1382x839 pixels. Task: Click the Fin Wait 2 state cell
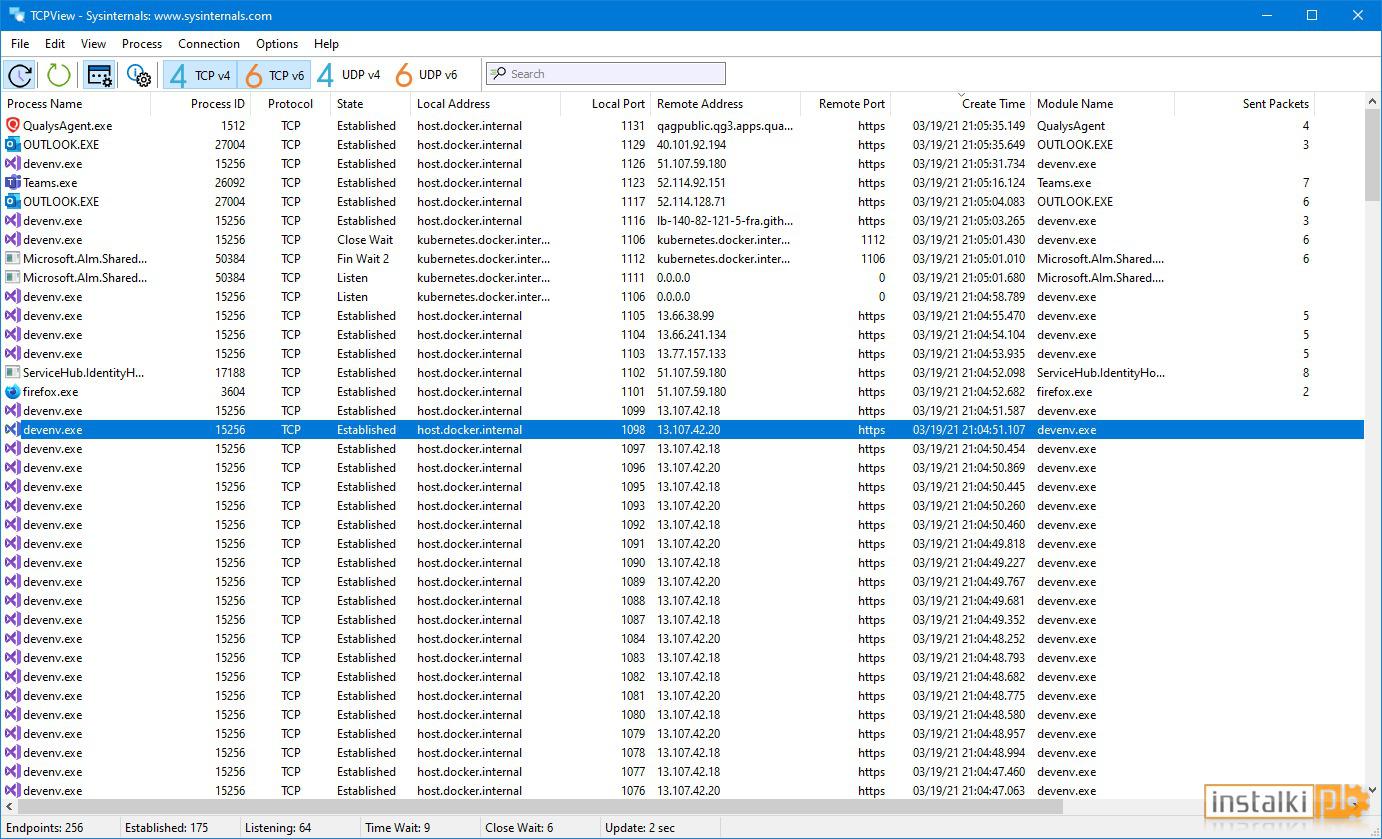(x=363, y=259)
